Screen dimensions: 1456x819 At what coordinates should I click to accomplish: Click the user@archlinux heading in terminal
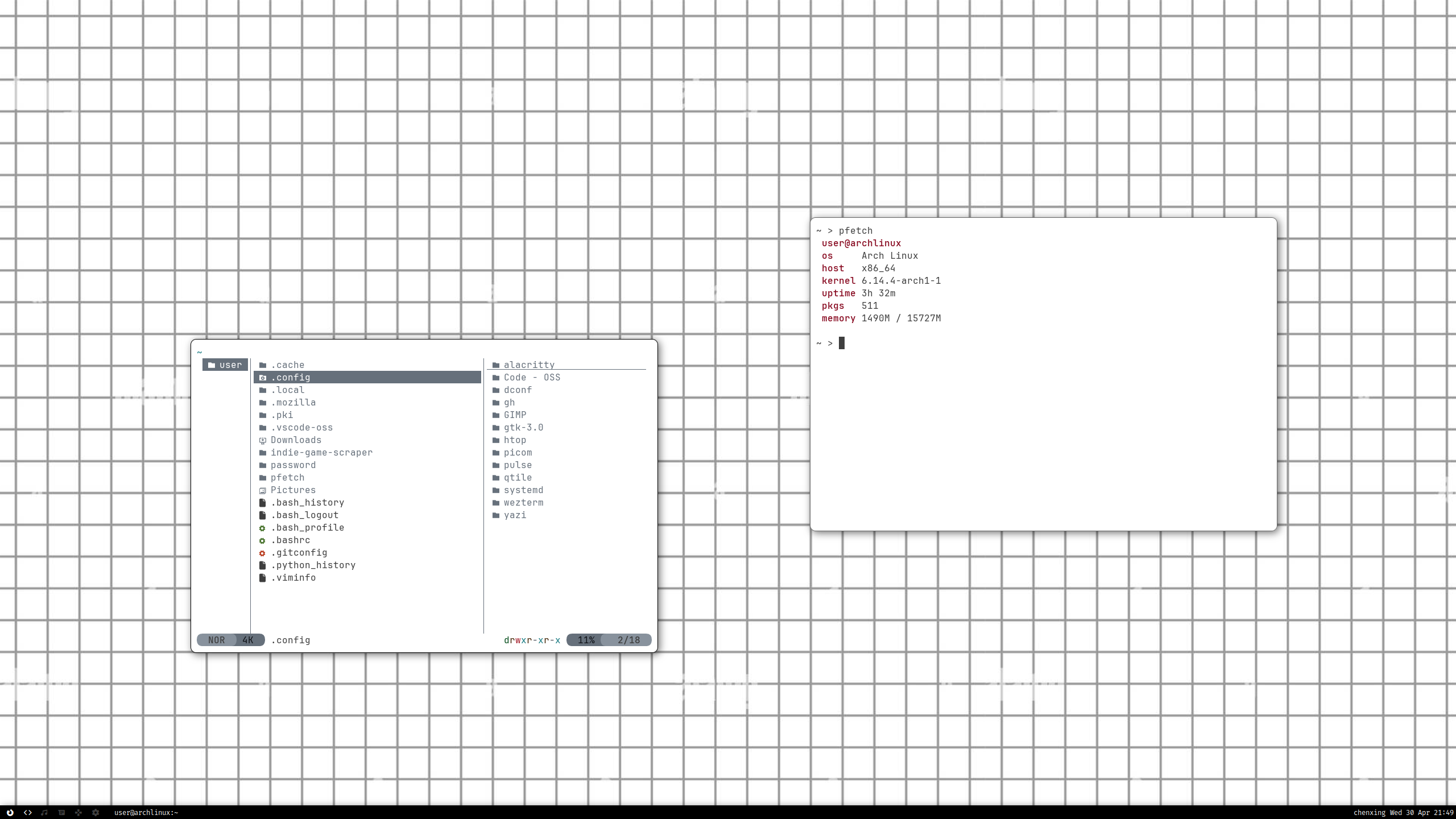(x=861, y=243)
